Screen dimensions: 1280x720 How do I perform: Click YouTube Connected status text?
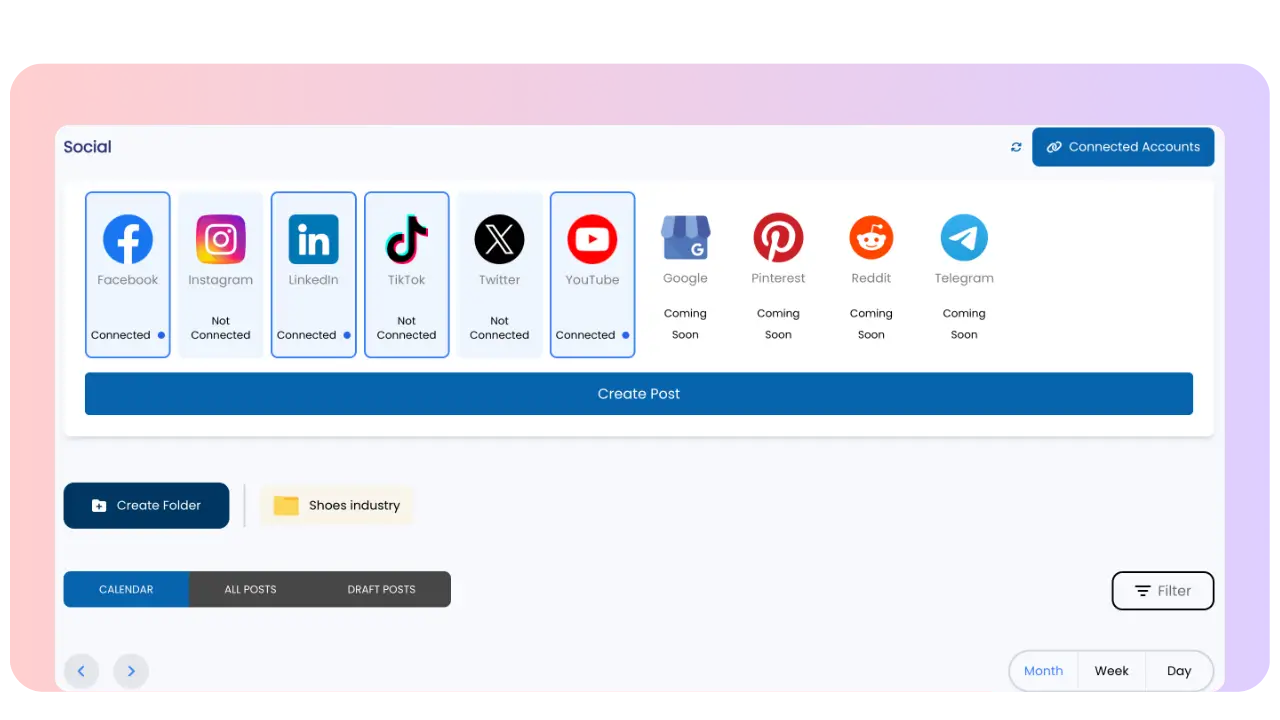tap(586, 335)
